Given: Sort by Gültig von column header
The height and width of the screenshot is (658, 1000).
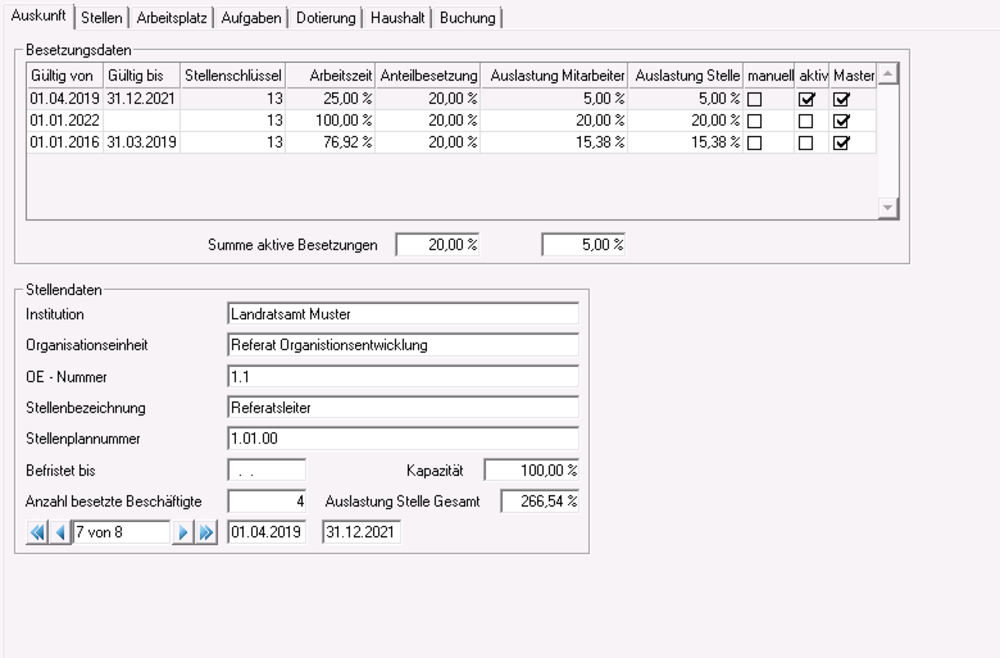Looking at the screenshot, I should point(62,76).
